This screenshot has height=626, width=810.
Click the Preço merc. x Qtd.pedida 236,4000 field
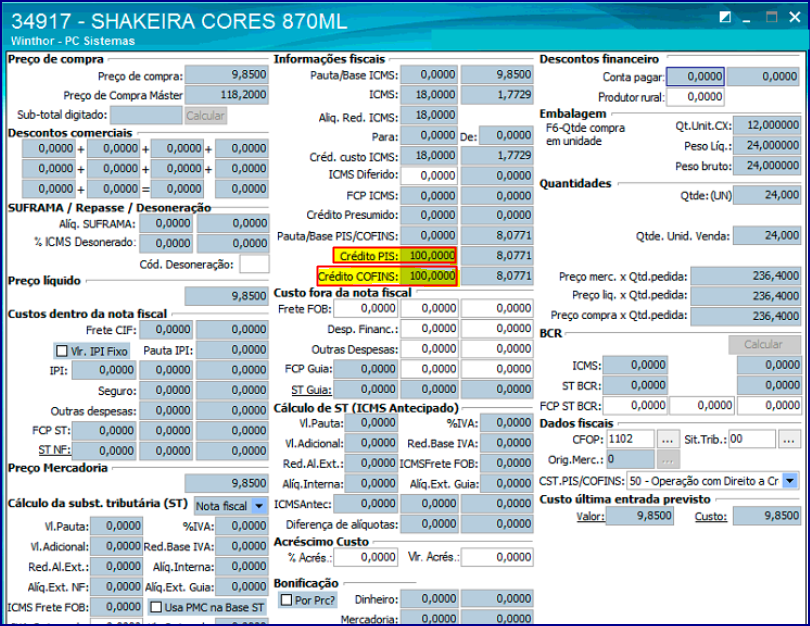pyautogui.click(x=746, y=276)
